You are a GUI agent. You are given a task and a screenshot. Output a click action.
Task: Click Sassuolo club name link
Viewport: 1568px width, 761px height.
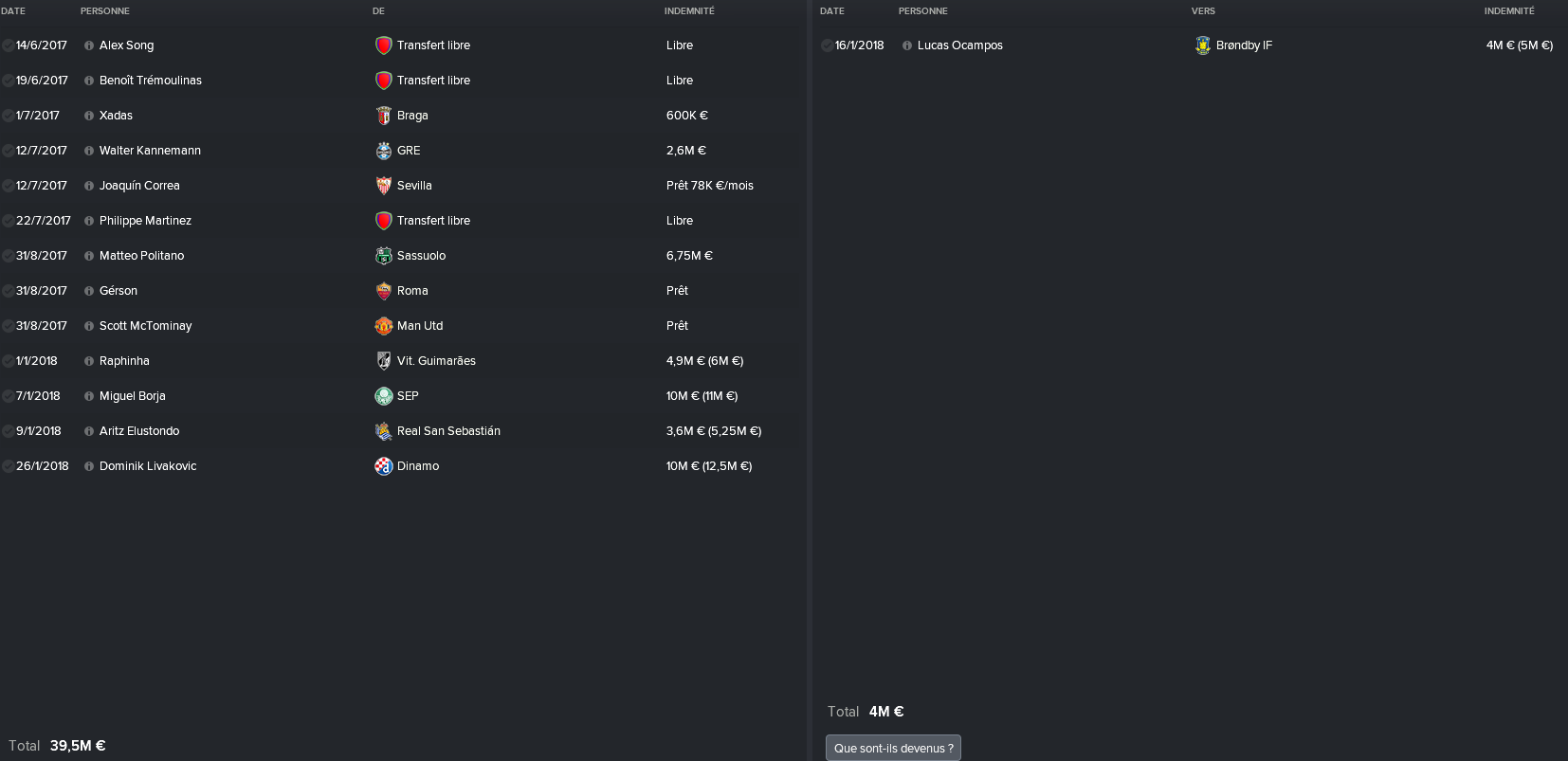(x=421, y=256)
